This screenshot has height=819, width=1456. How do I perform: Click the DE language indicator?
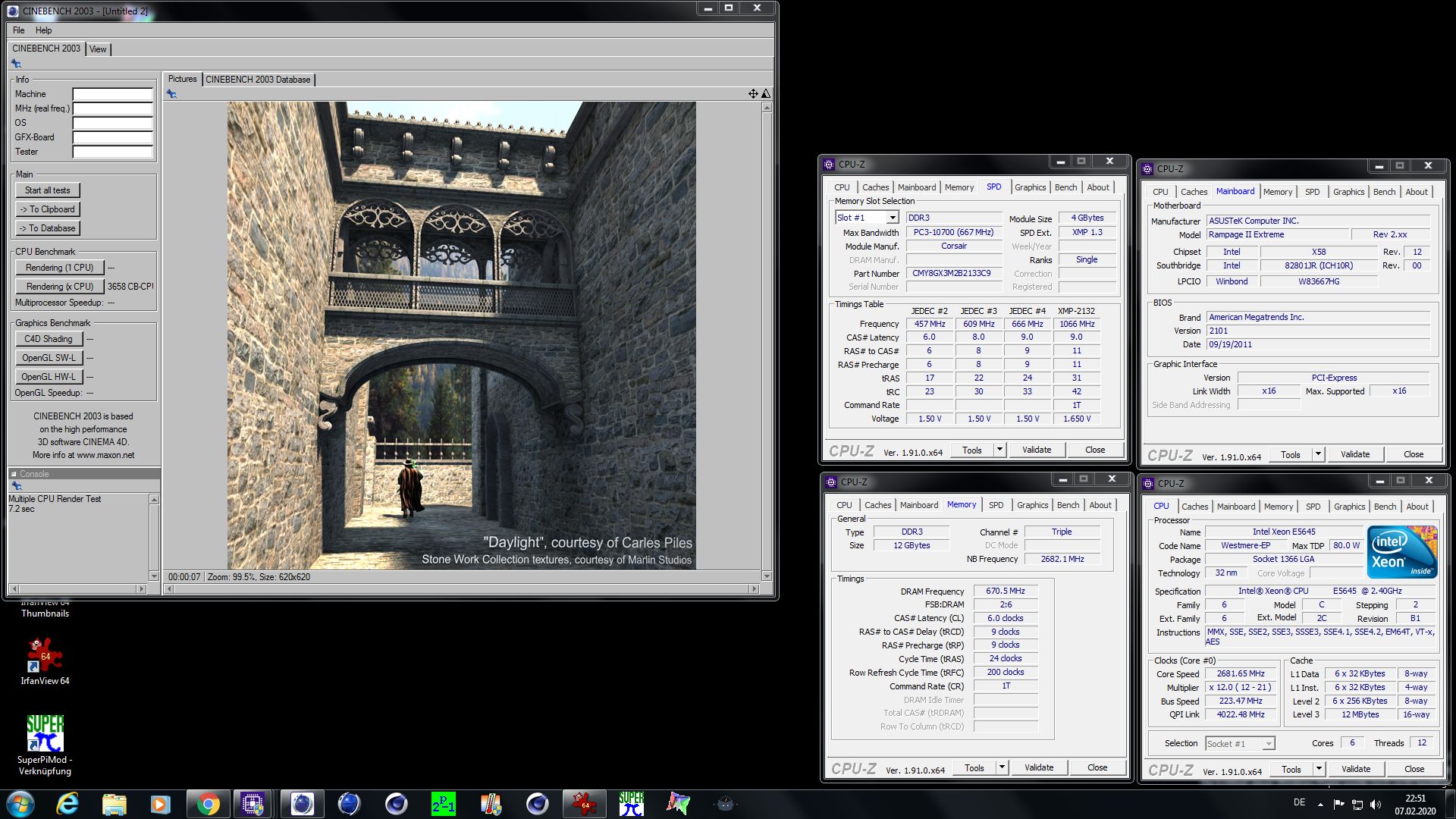(x=1299, y=802)
